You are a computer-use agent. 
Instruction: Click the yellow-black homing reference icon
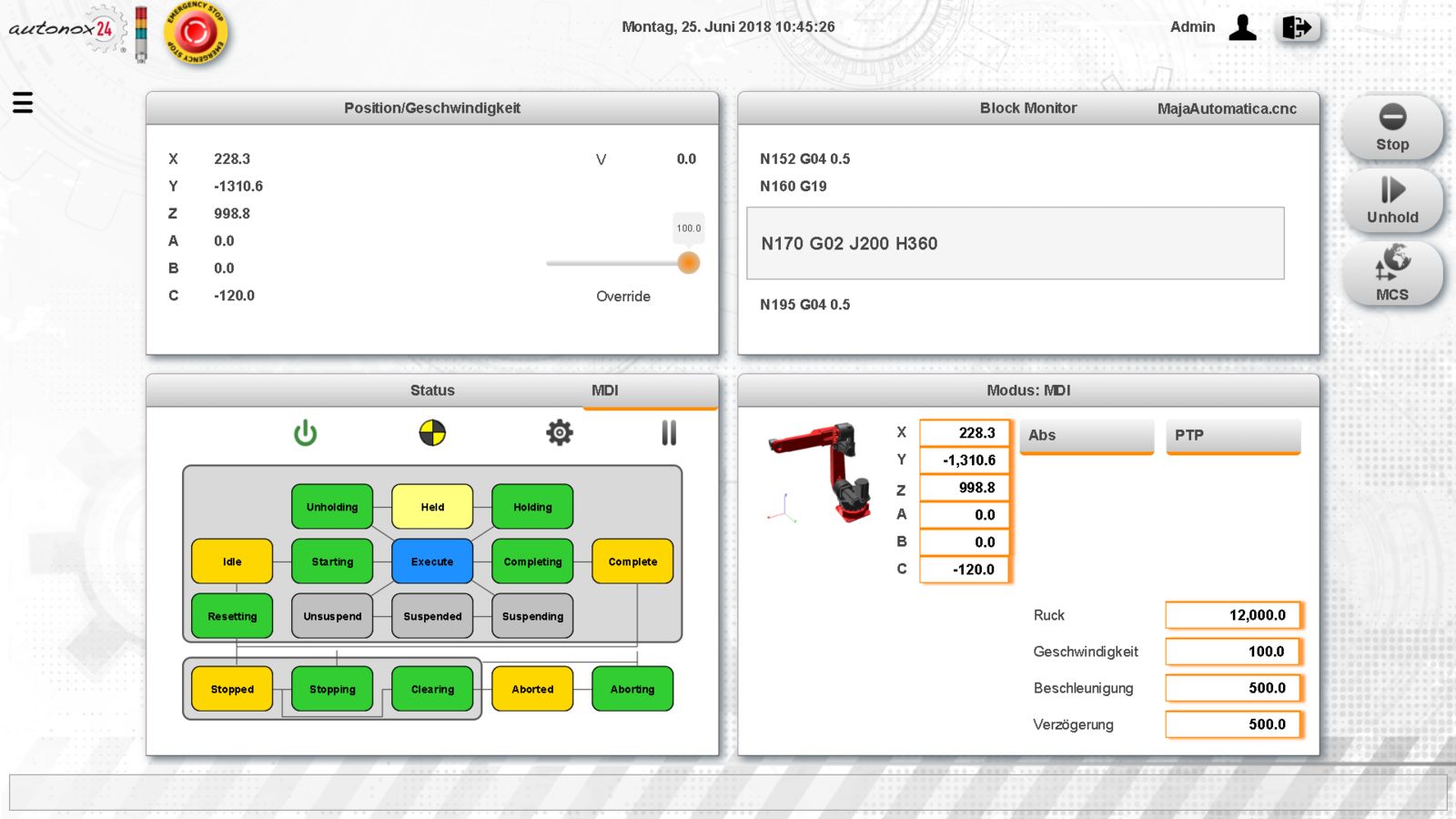pos(432,433)
